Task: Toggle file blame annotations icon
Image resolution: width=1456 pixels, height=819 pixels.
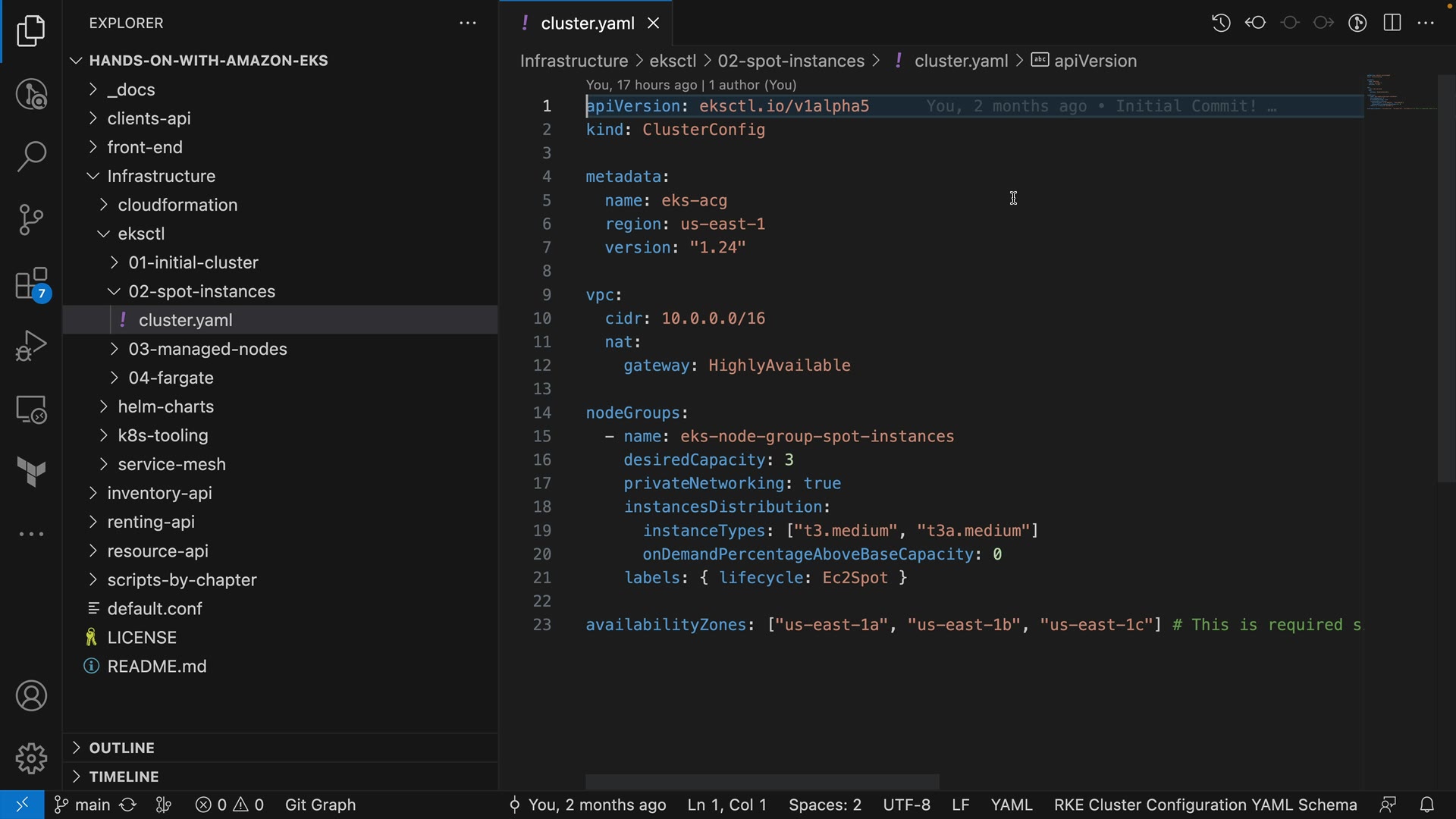Action: 1357,23
